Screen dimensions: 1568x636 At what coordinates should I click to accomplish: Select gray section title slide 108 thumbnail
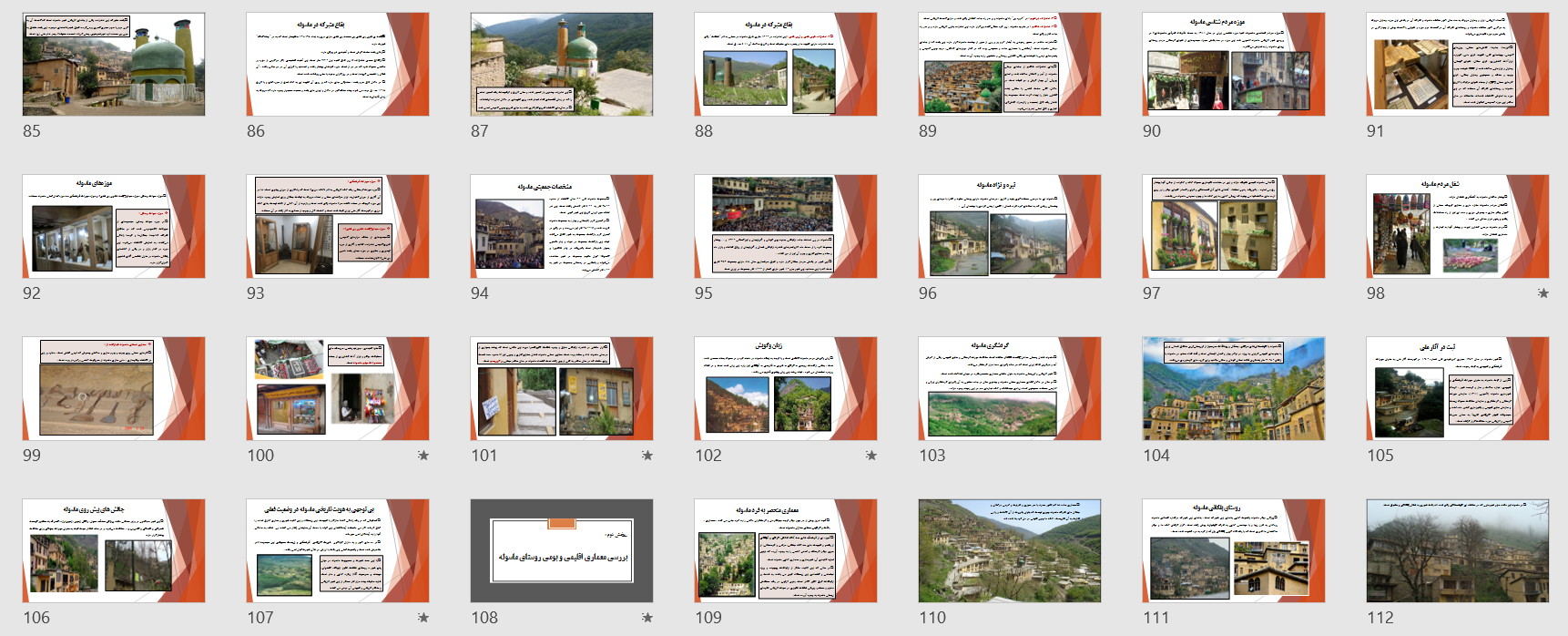click(562, 550)
